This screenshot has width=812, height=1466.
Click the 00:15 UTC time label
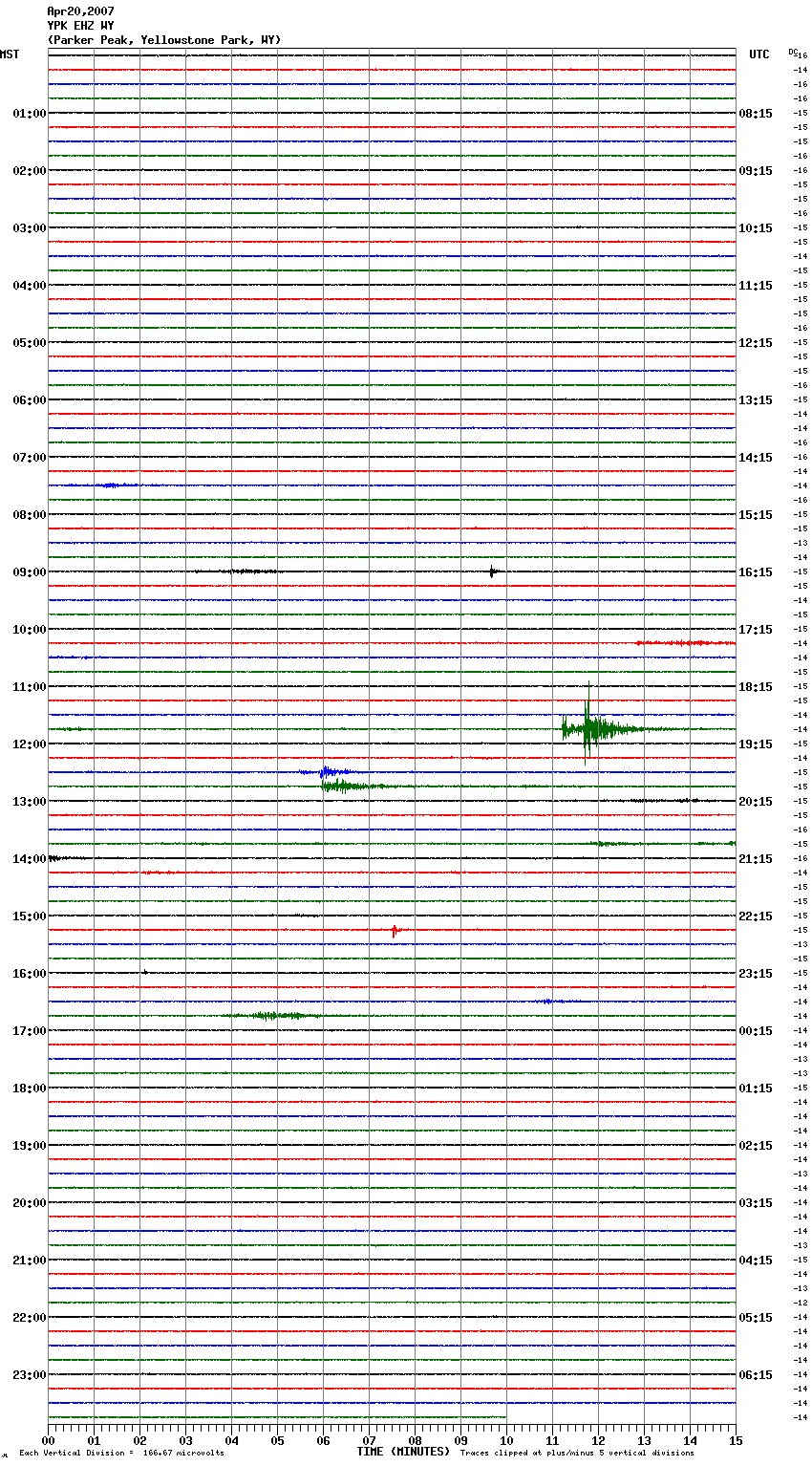pyautogui.click(x=756, y=1031)
